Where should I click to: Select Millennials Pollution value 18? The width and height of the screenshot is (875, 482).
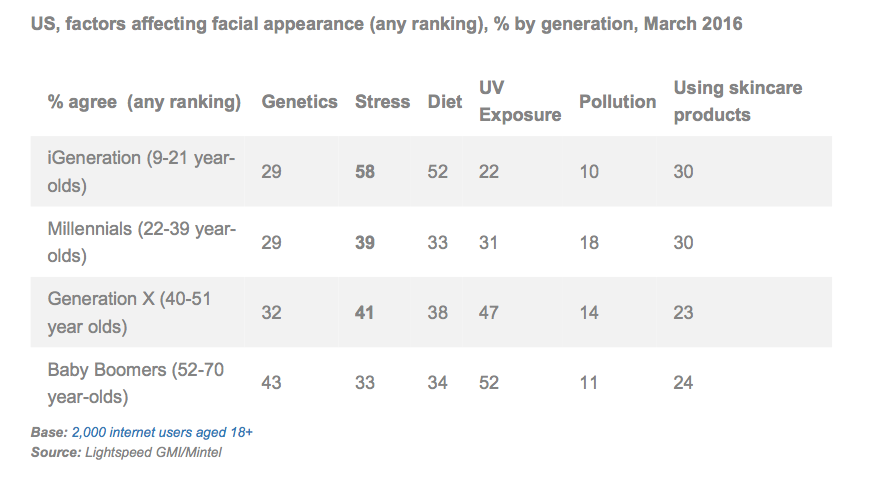pos(589,243)
